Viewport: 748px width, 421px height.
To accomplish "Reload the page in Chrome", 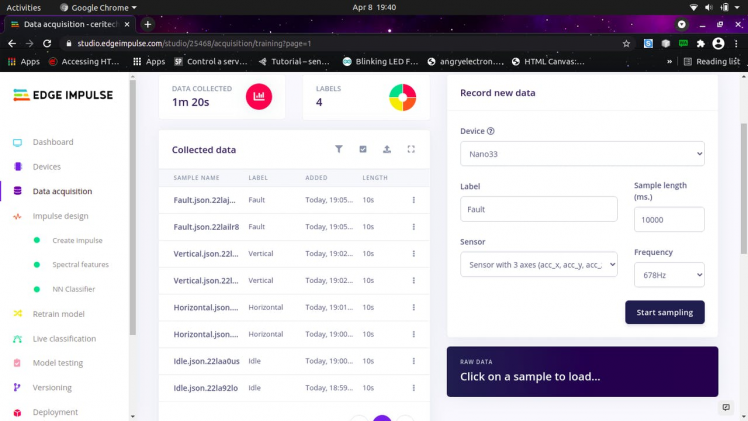I will coord(47,43).
